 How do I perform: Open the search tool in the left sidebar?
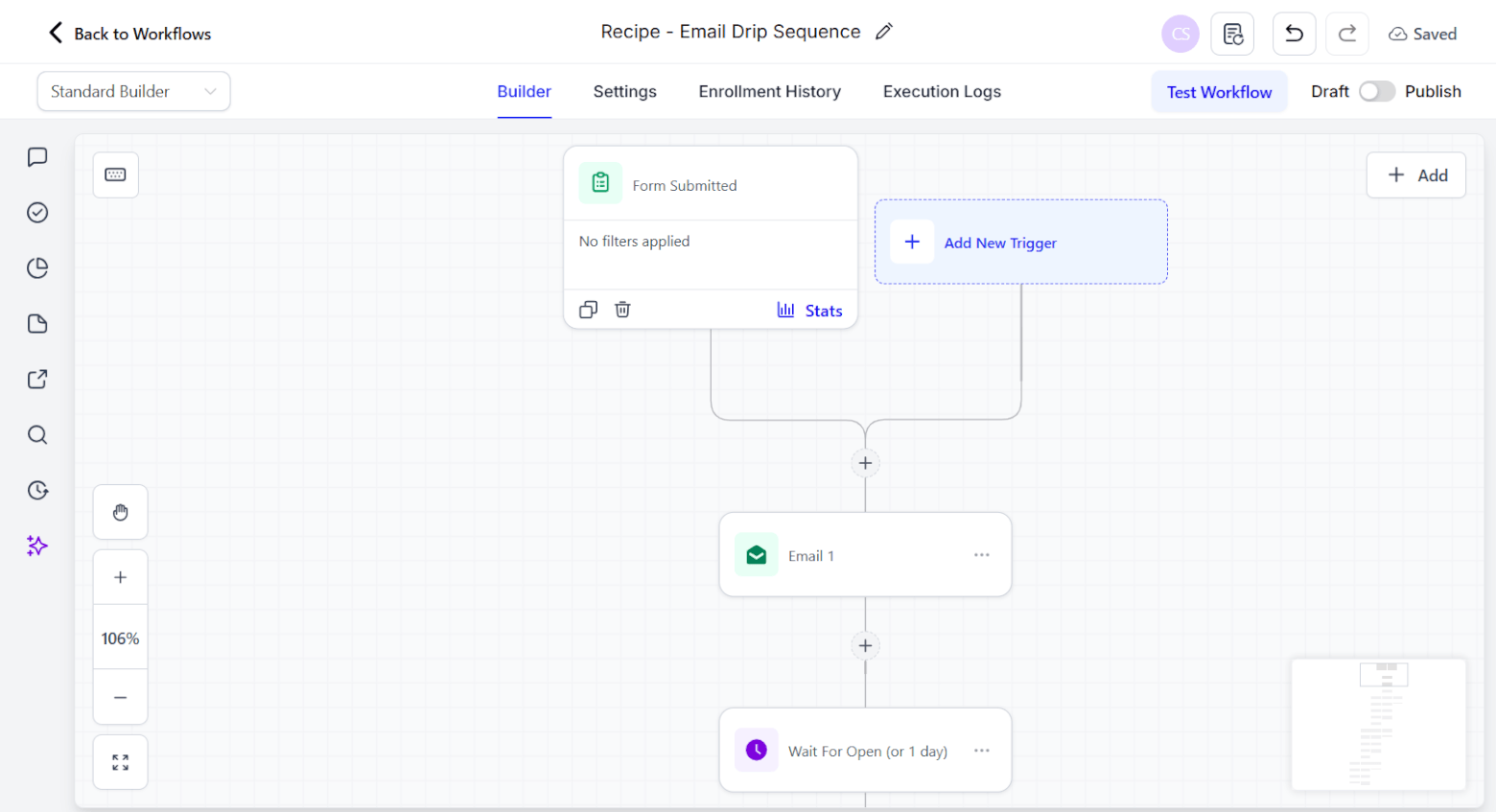(36, 434)
